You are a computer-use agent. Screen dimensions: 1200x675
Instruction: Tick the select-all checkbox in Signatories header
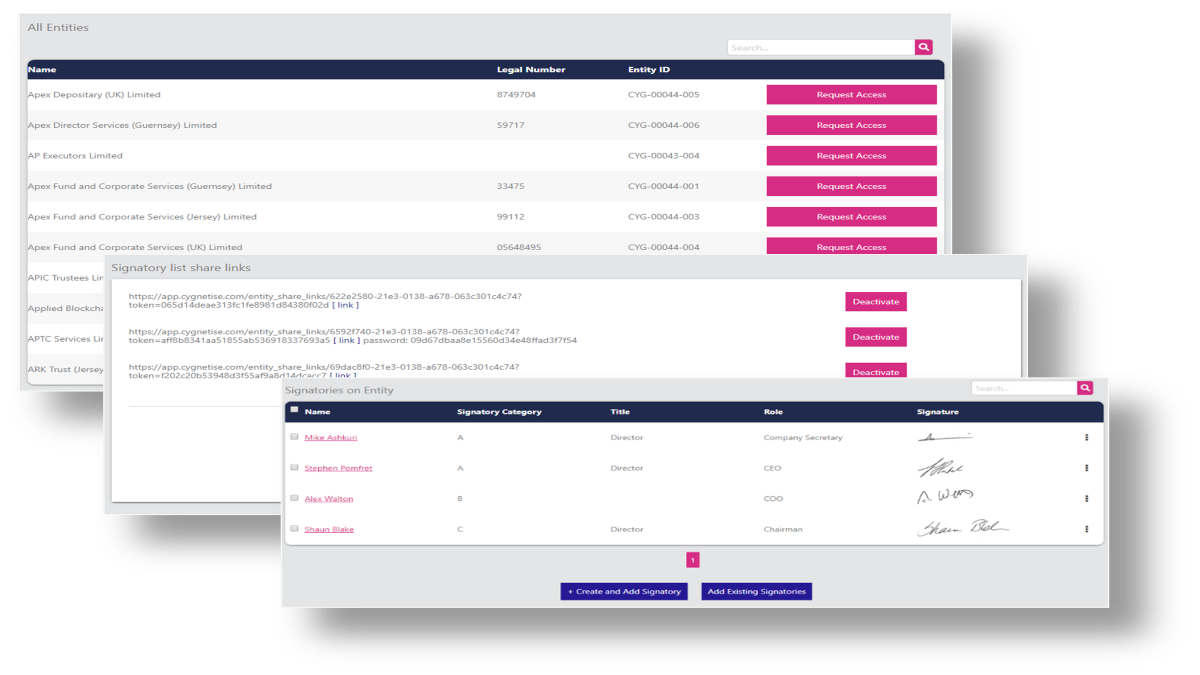[294, 410]
